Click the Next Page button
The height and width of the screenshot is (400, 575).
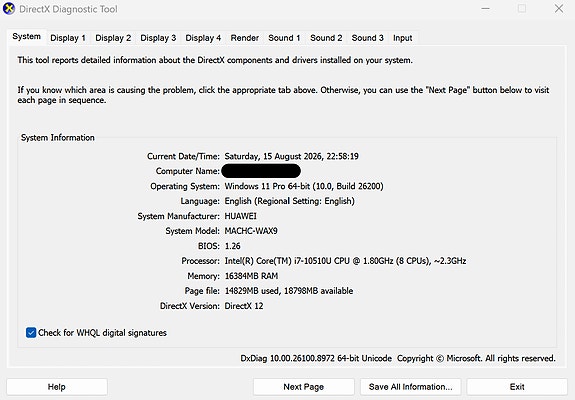point(304,387)
